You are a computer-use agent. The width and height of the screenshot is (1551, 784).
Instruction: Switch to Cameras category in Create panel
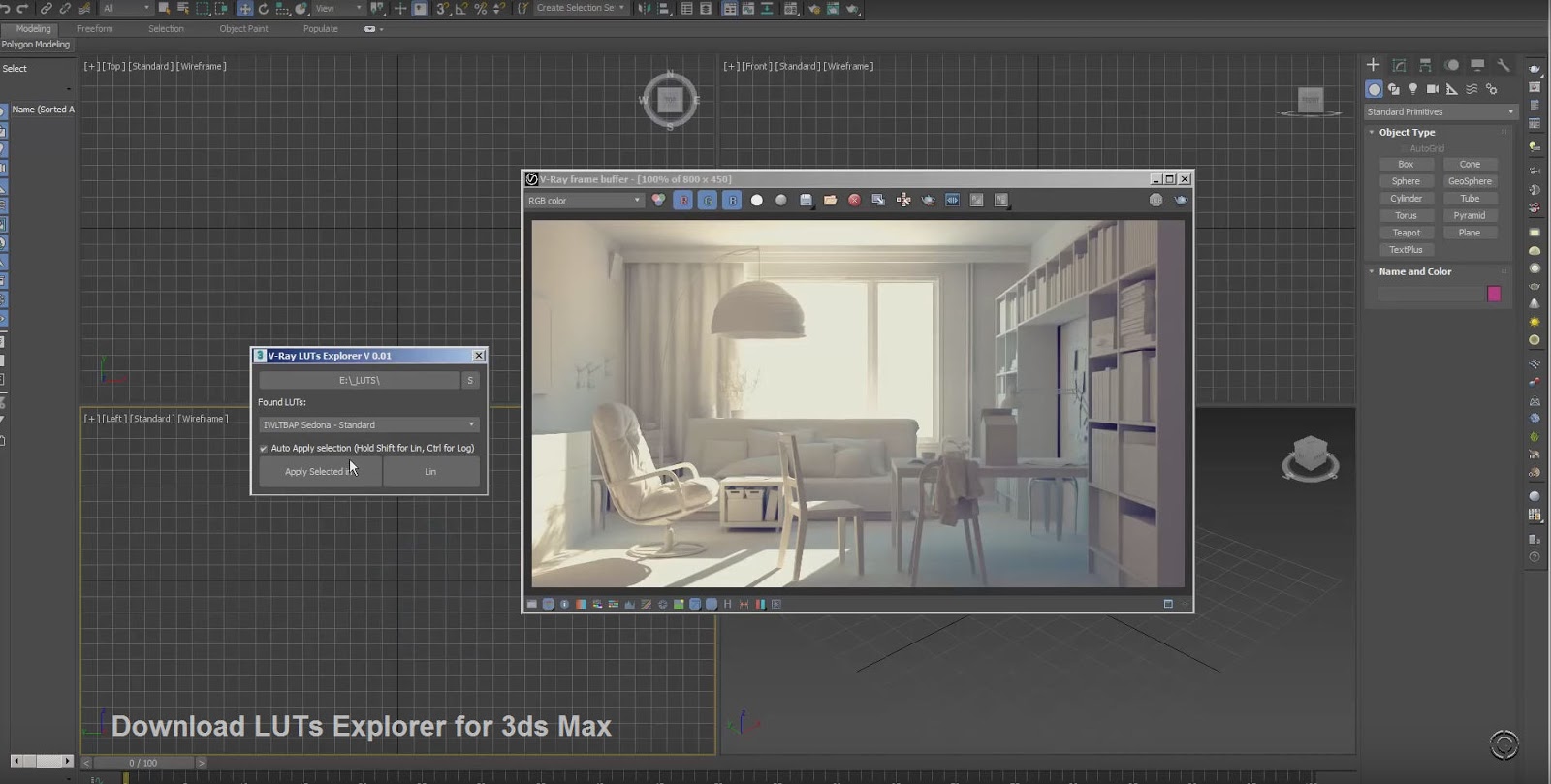click(1432, 89)
